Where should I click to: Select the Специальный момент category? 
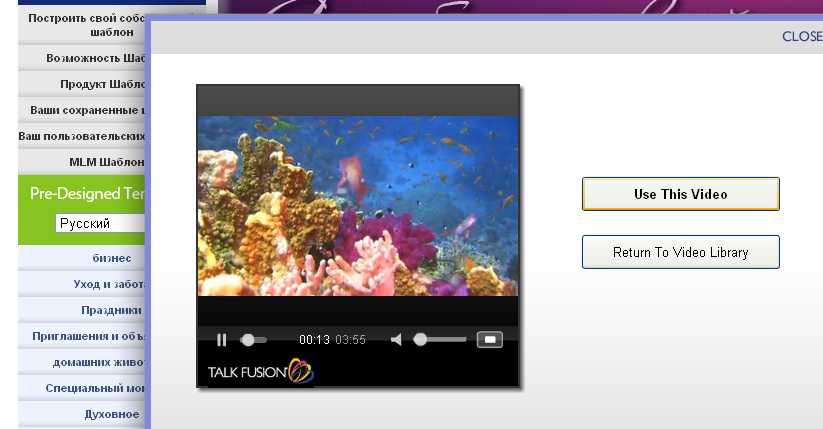82,388
